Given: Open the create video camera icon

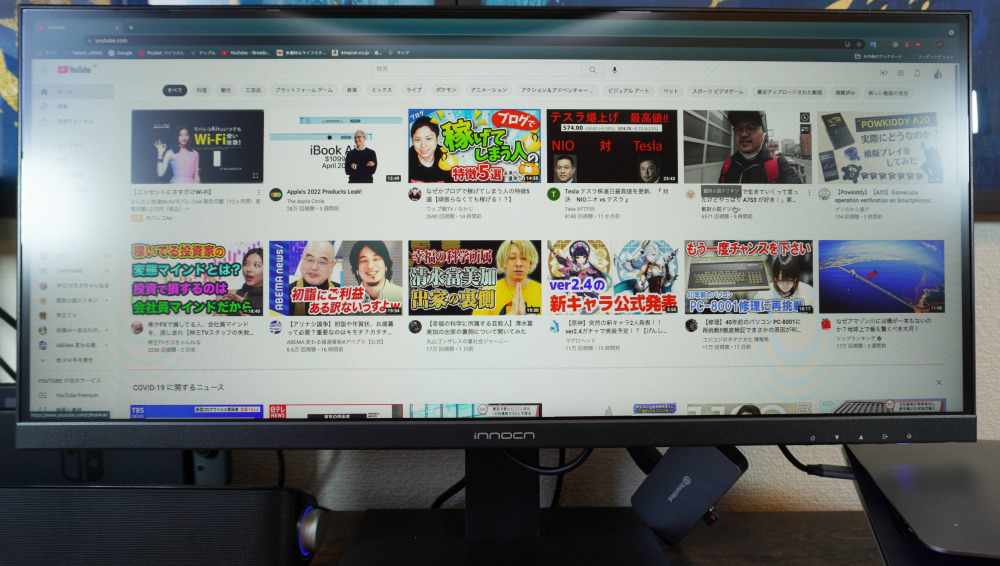Looking at the screenshot, I should (883, 72).
